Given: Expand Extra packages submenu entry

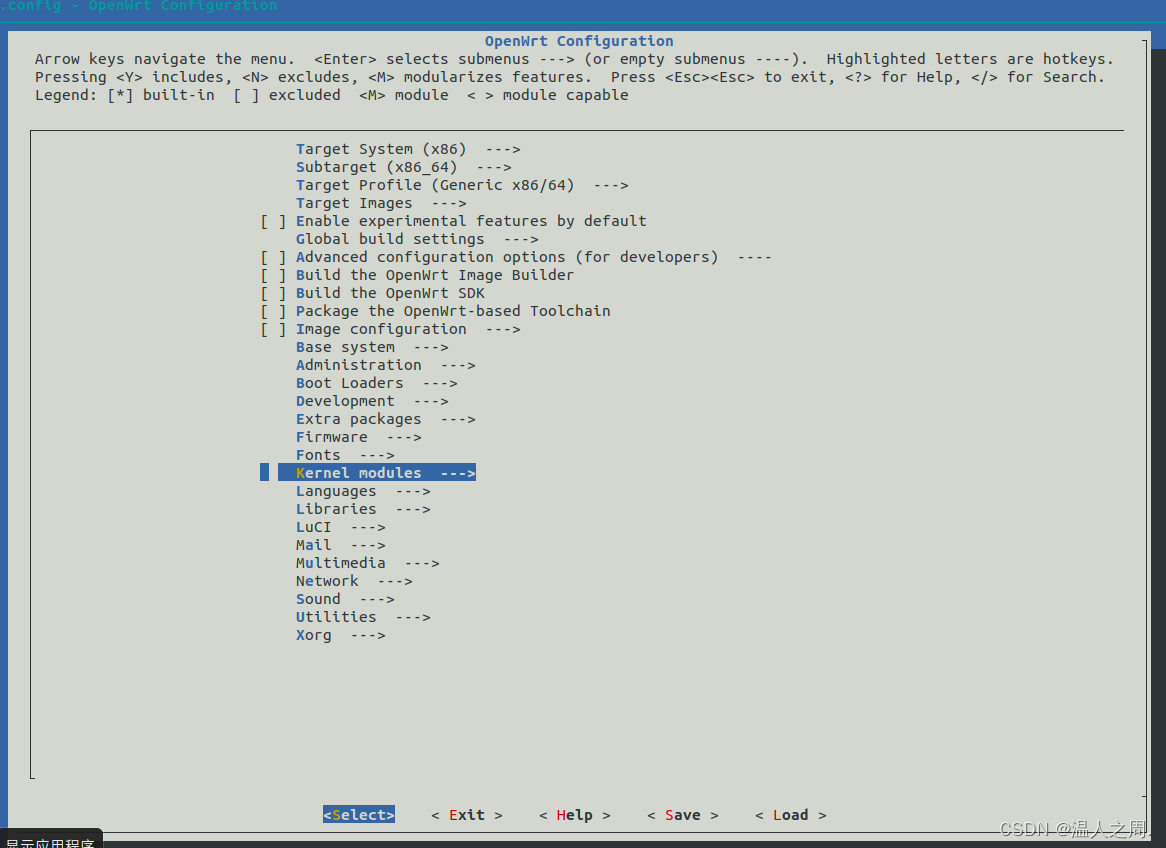Looking at the screenshot, I should click(385, 420).
